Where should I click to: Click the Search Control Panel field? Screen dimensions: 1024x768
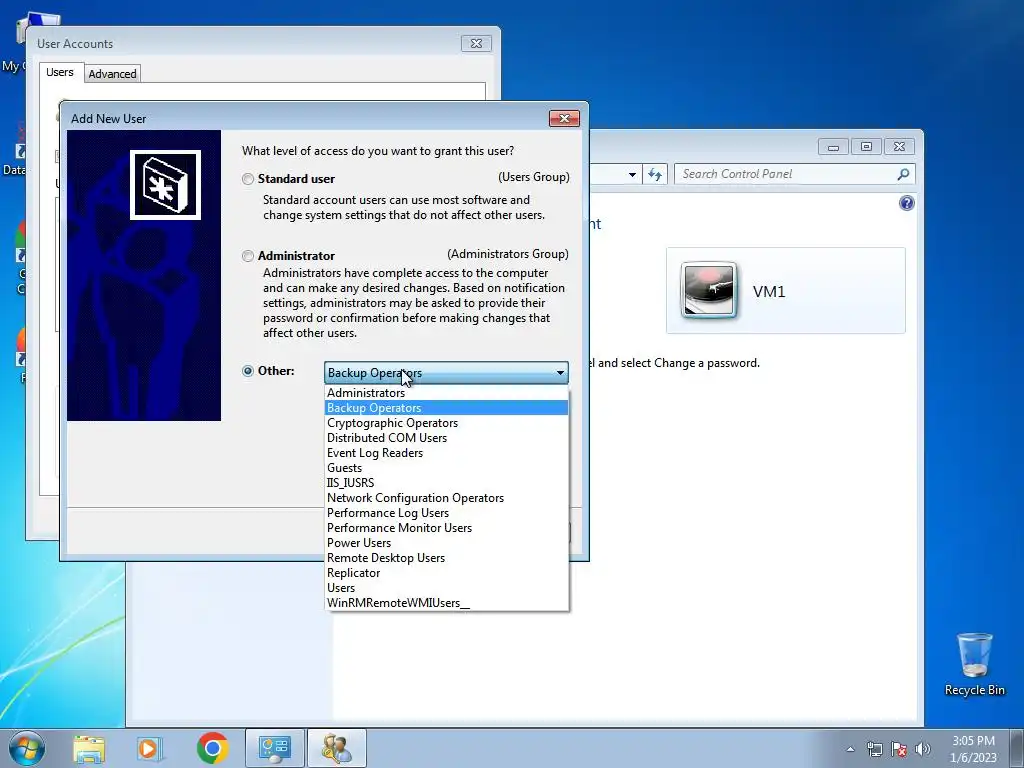click(787, 174)
